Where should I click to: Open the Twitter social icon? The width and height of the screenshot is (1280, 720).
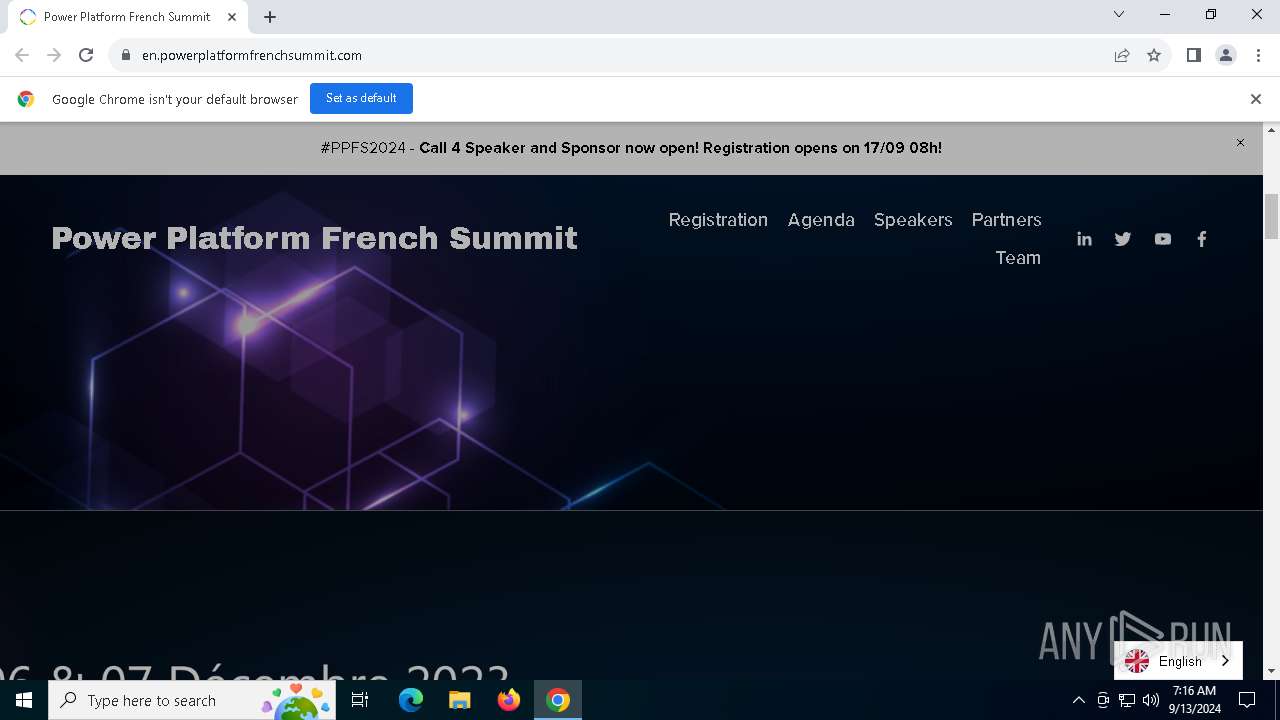(x=1123, y=239)
